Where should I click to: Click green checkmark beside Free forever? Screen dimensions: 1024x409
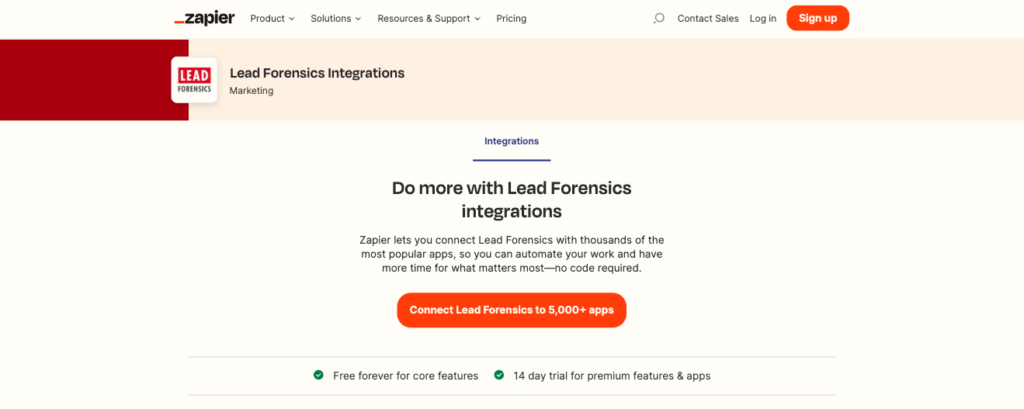pyautogui.click(x=318, y=375)
